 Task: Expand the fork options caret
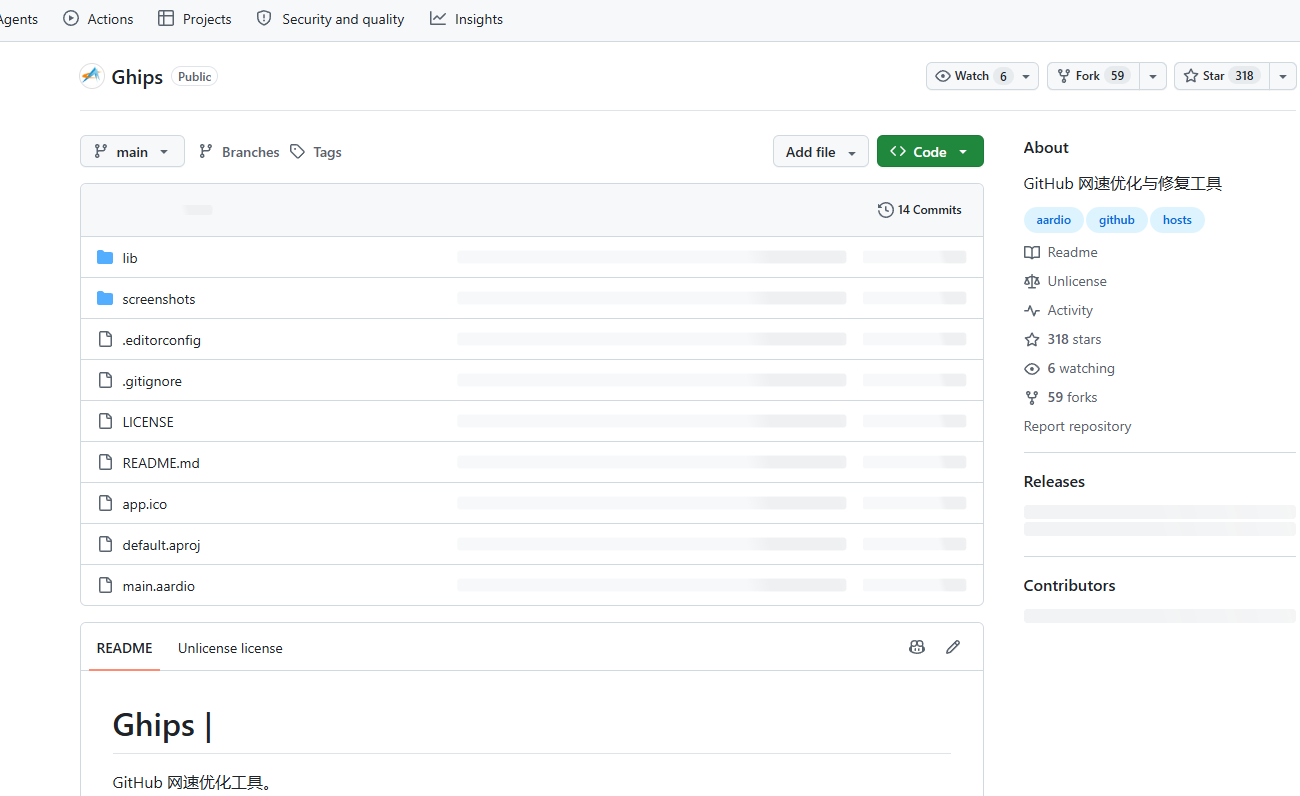click(1153, 76)
